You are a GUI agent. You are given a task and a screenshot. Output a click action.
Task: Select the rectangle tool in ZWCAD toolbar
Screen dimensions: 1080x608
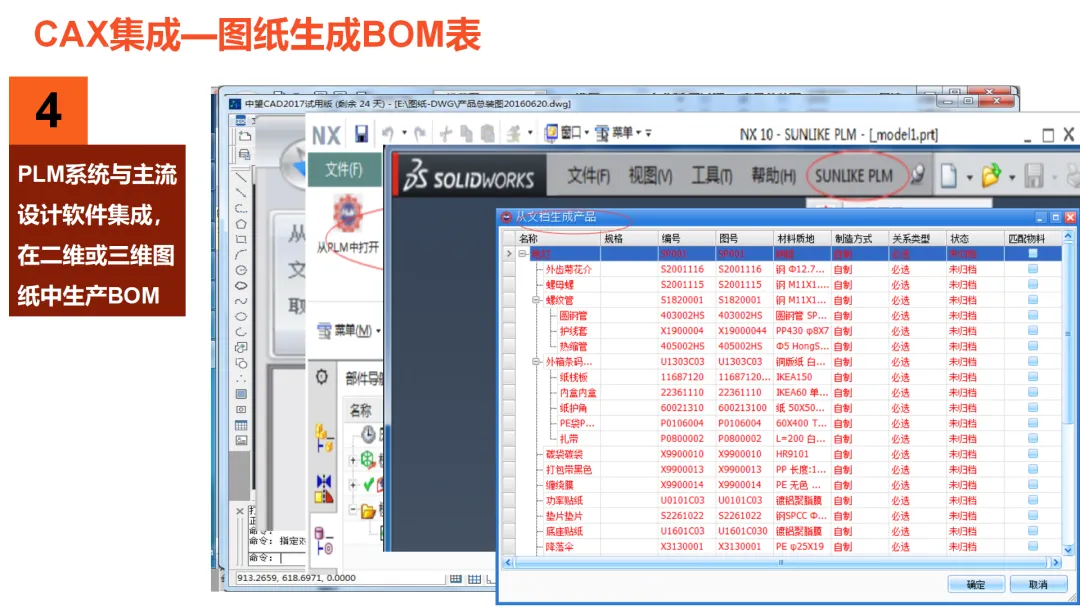pos(241,240)
